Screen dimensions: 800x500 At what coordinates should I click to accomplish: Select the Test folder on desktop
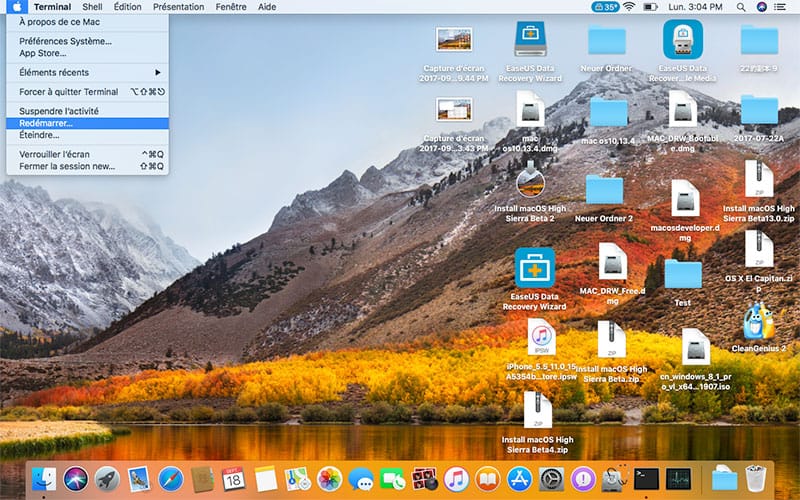click(683, 274)
